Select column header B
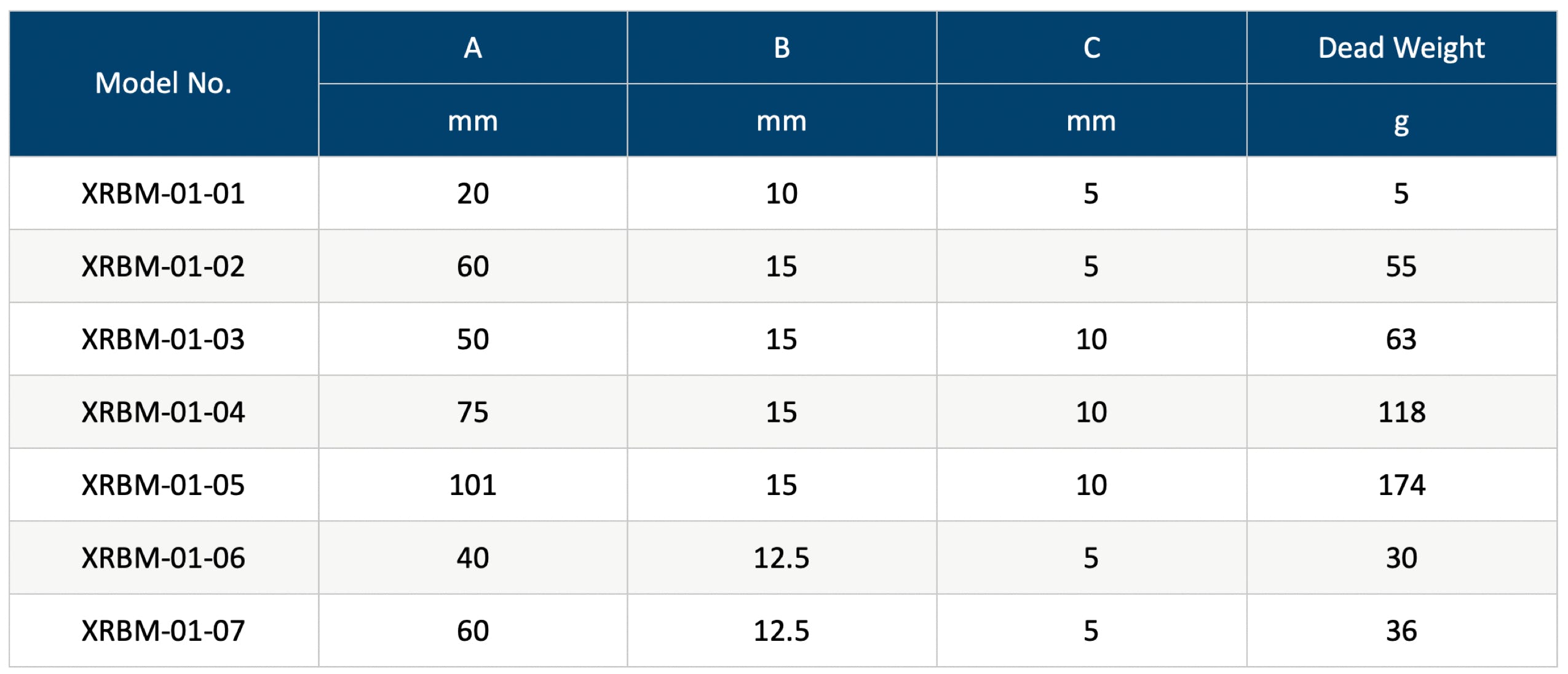 782,48
